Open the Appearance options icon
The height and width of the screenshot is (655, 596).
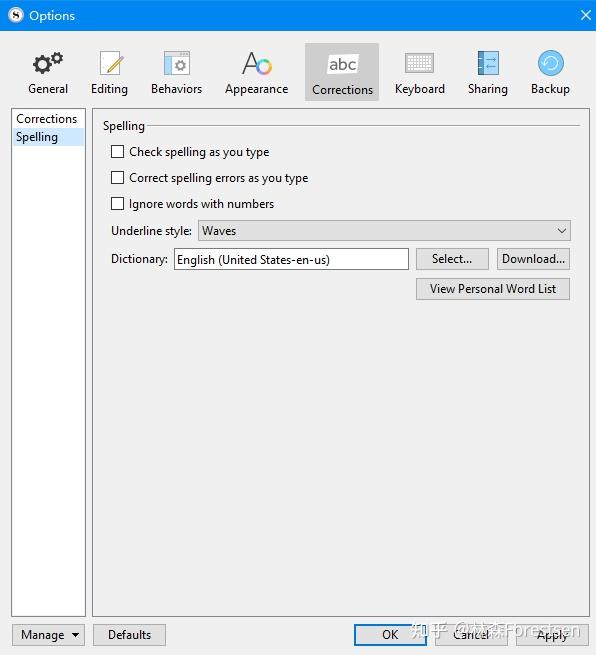click(256, 63)
